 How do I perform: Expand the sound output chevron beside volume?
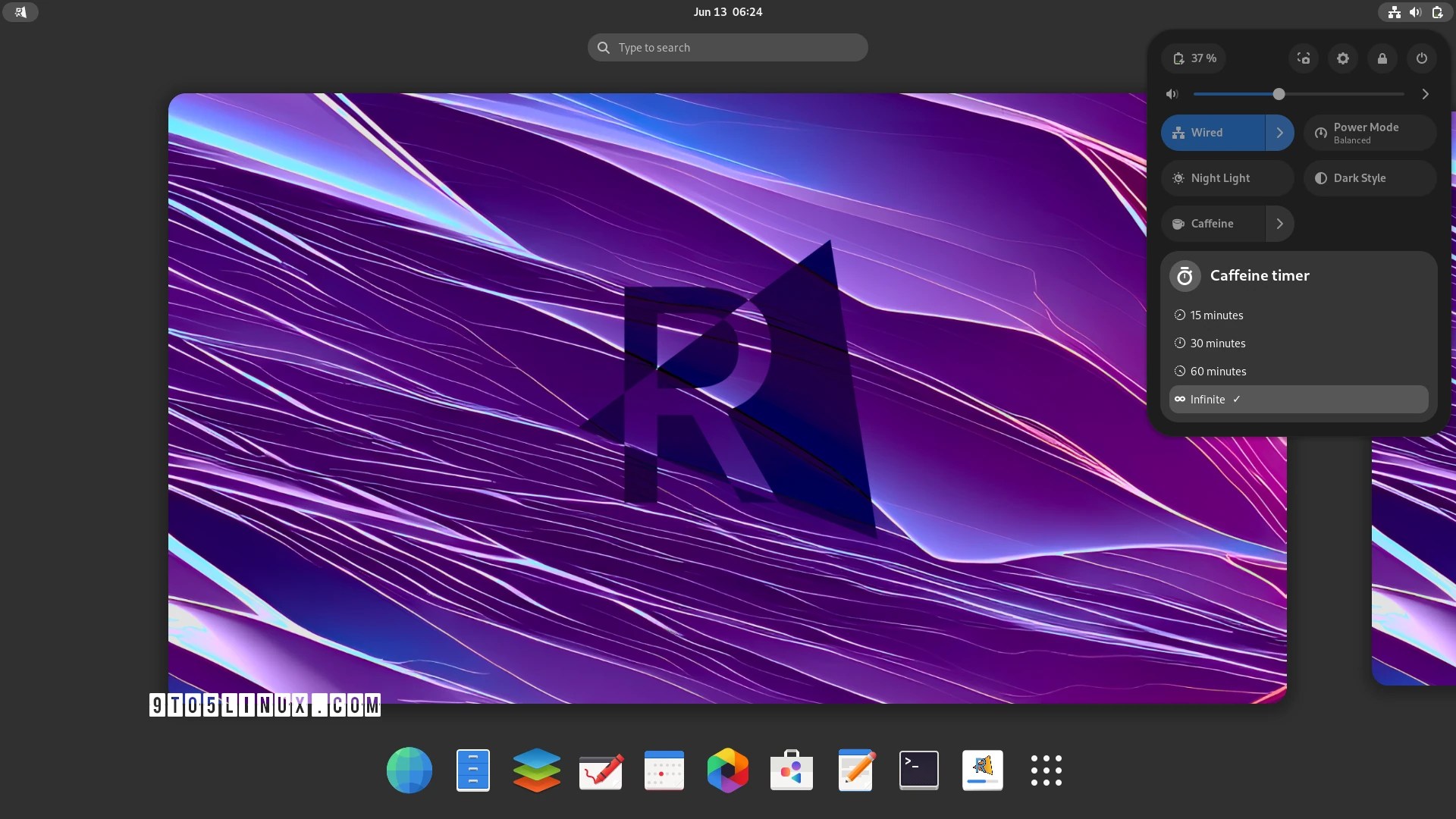(x=1425, y=94)
